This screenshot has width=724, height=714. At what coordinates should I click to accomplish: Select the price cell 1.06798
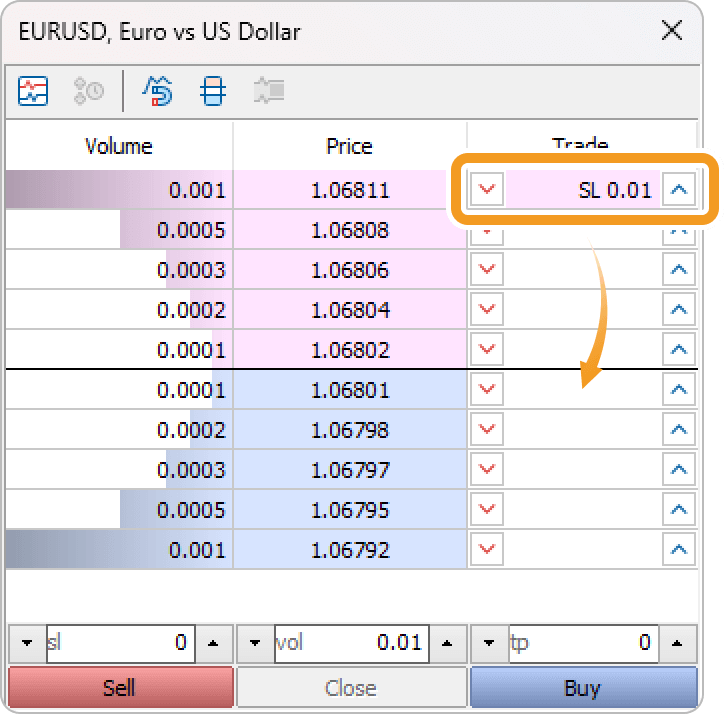point(350,430)
